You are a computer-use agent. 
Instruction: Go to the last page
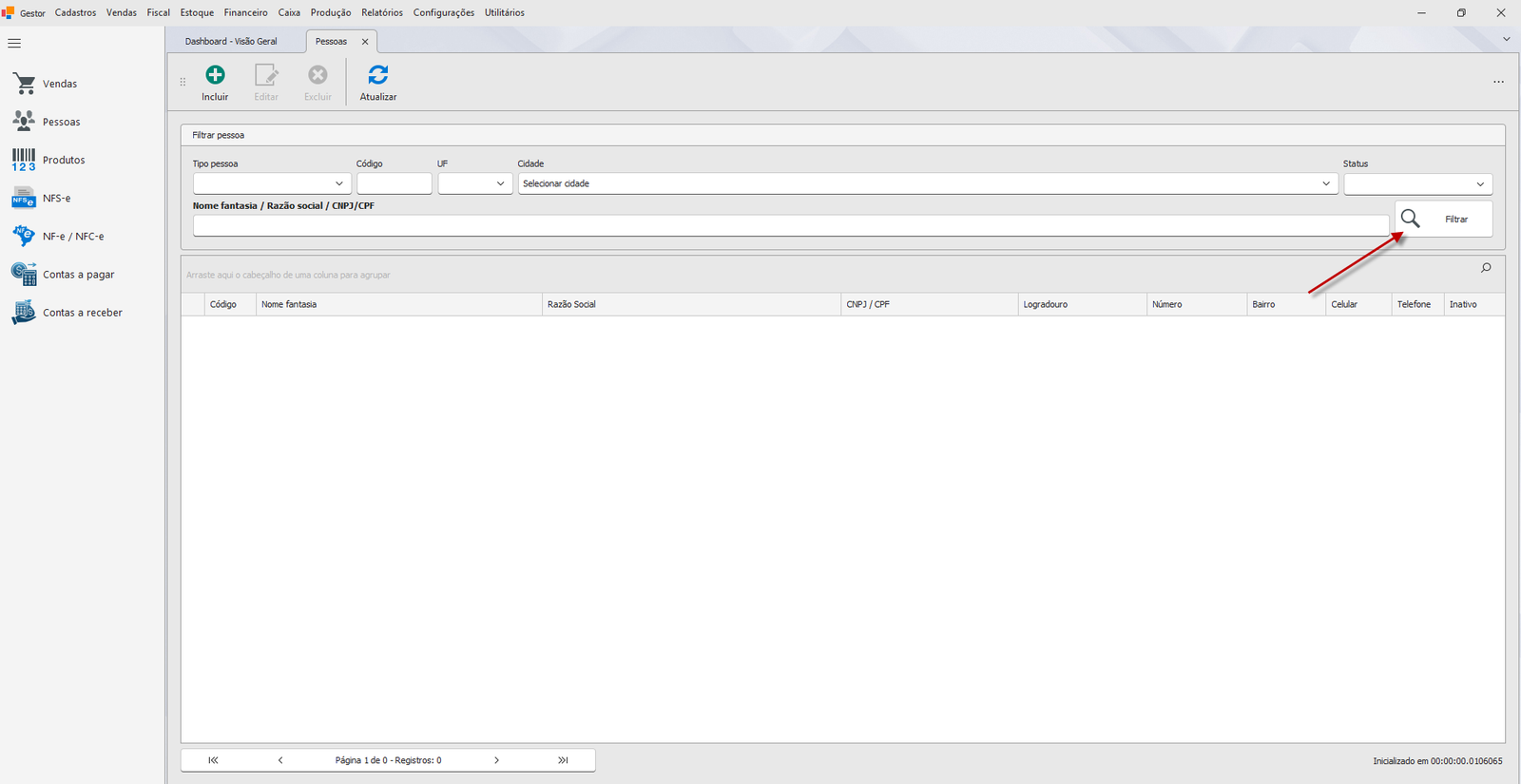(563, 760)
